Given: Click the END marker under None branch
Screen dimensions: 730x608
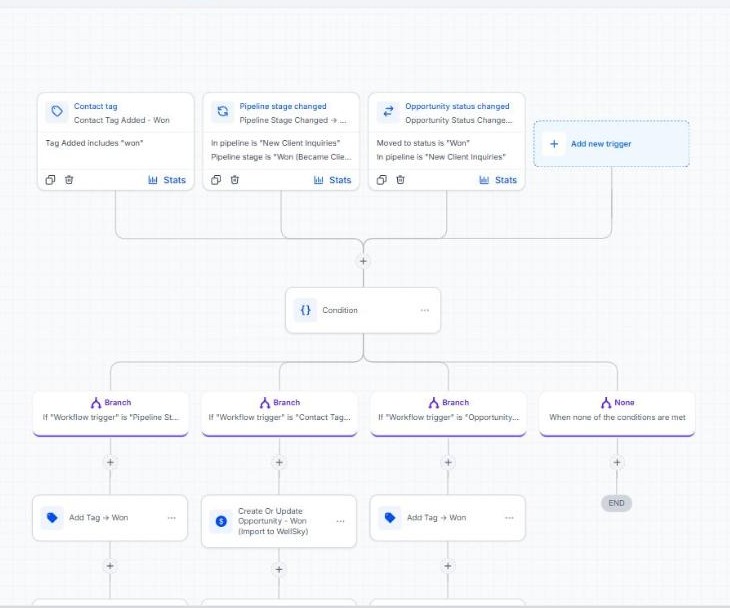Looking at the screenshot, I should coord(616,503).
